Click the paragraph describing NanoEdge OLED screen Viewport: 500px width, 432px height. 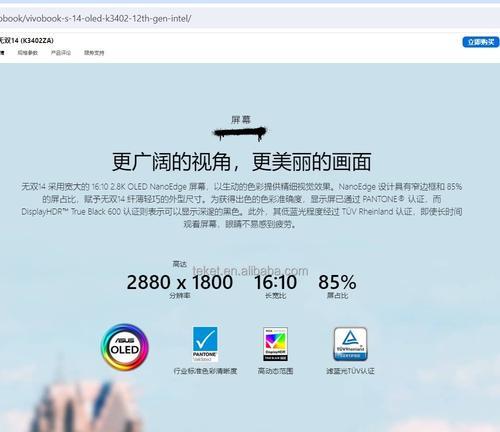click(241, 205)
